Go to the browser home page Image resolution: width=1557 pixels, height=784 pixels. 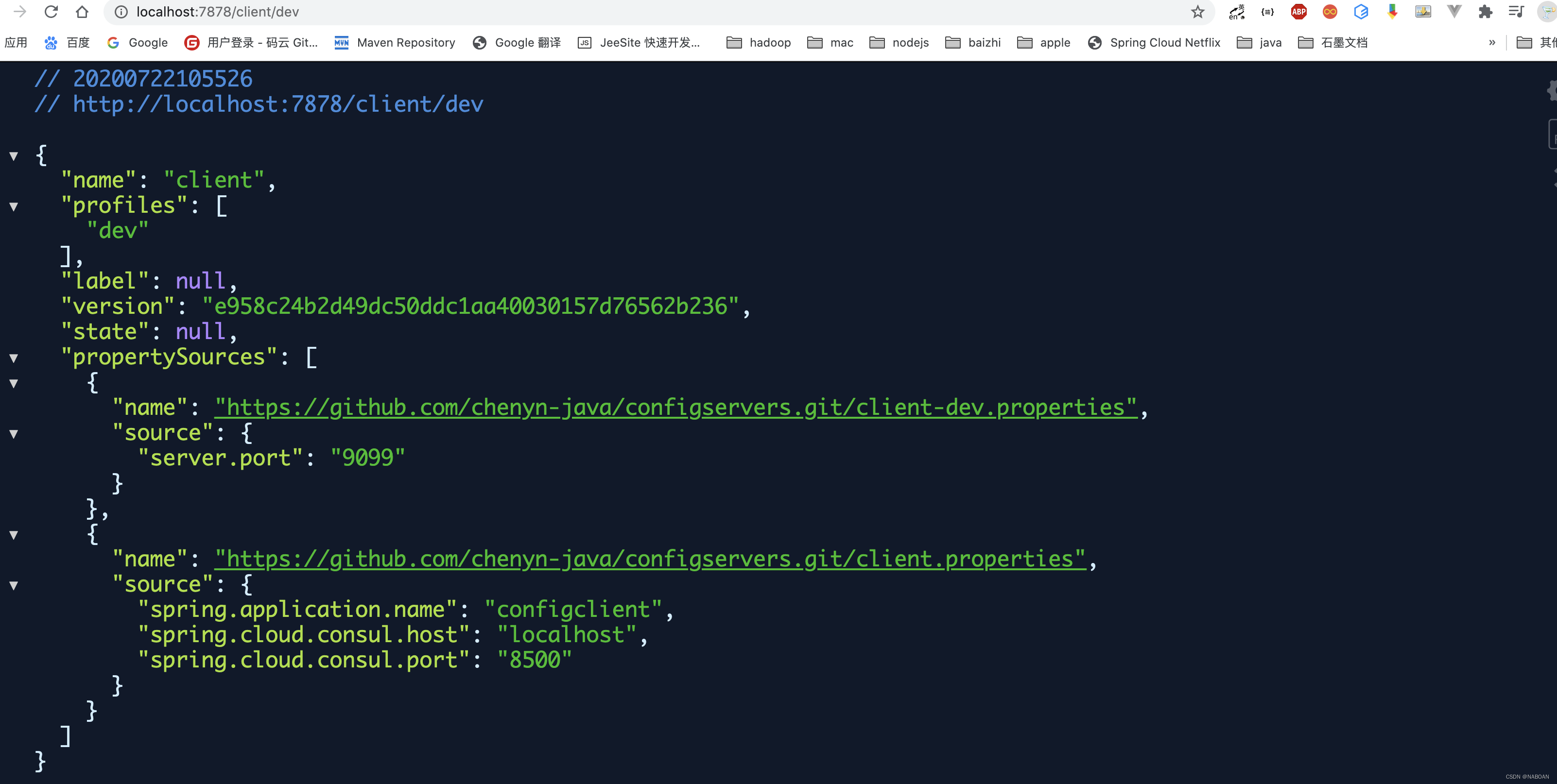pos(82,12)
